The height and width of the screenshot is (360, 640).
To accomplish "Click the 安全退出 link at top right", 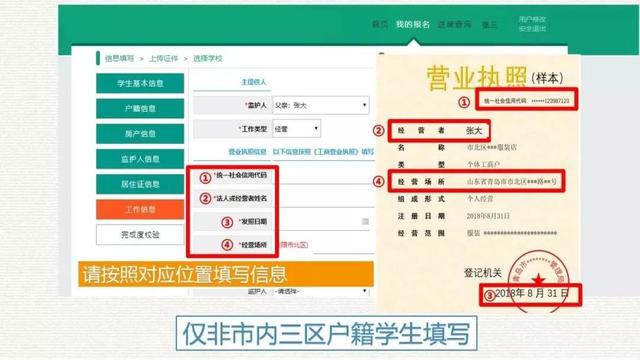I will tap(532, 29).
